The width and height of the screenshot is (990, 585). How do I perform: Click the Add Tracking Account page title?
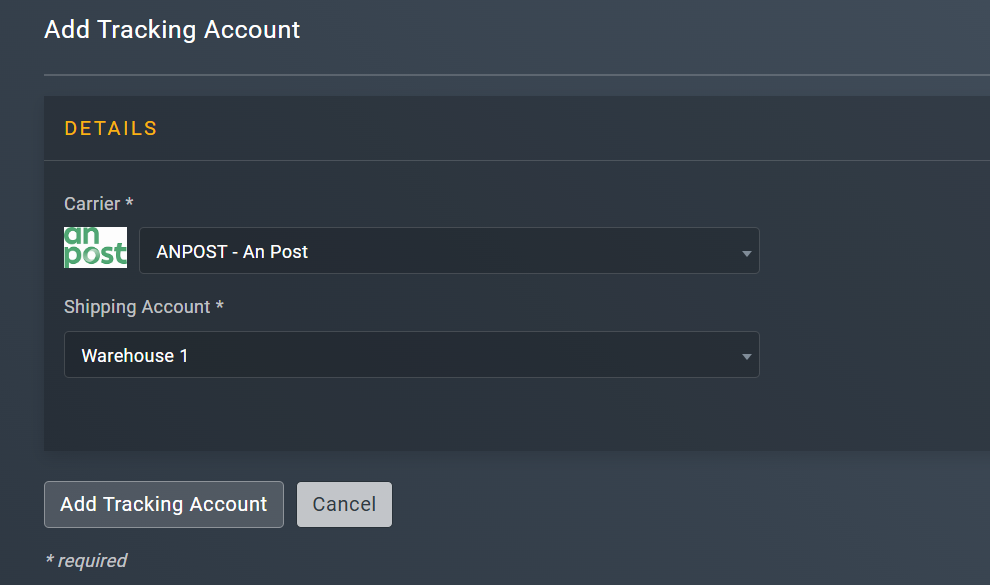[171, 29]
